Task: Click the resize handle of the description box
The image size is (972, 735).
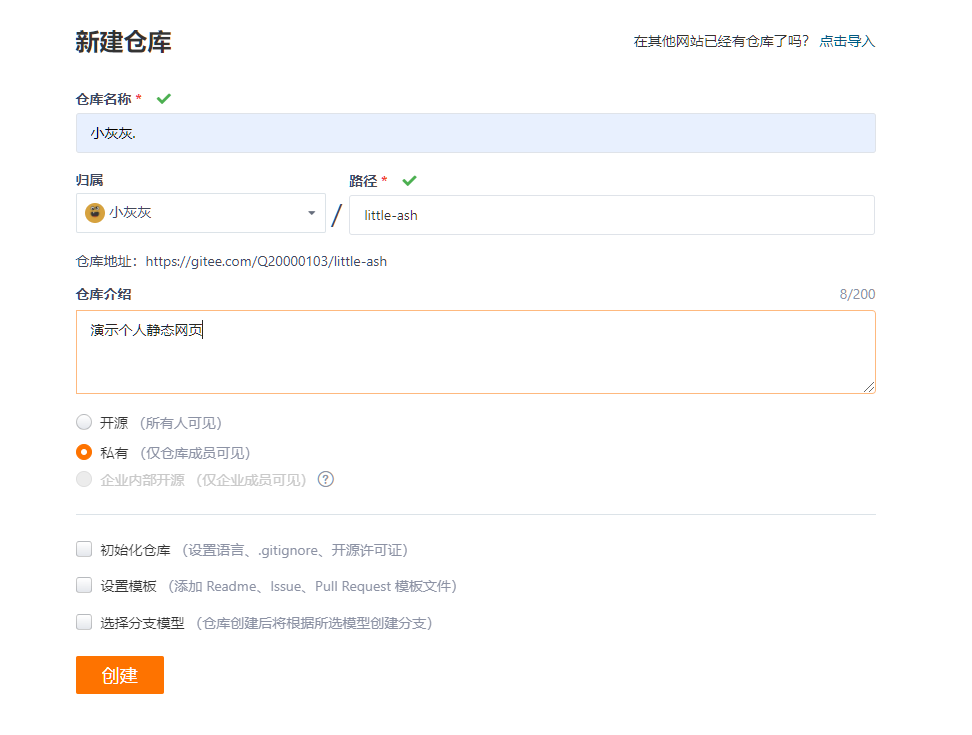Action: [870, 388]
